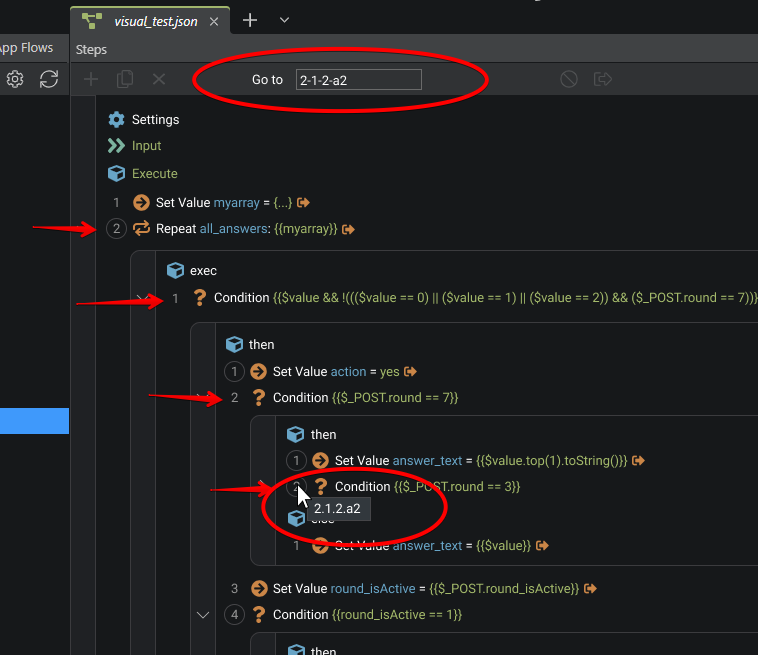Open App Flows panel settings gear
The width and height of the screenshot is (758, 655).
[15, 79]
